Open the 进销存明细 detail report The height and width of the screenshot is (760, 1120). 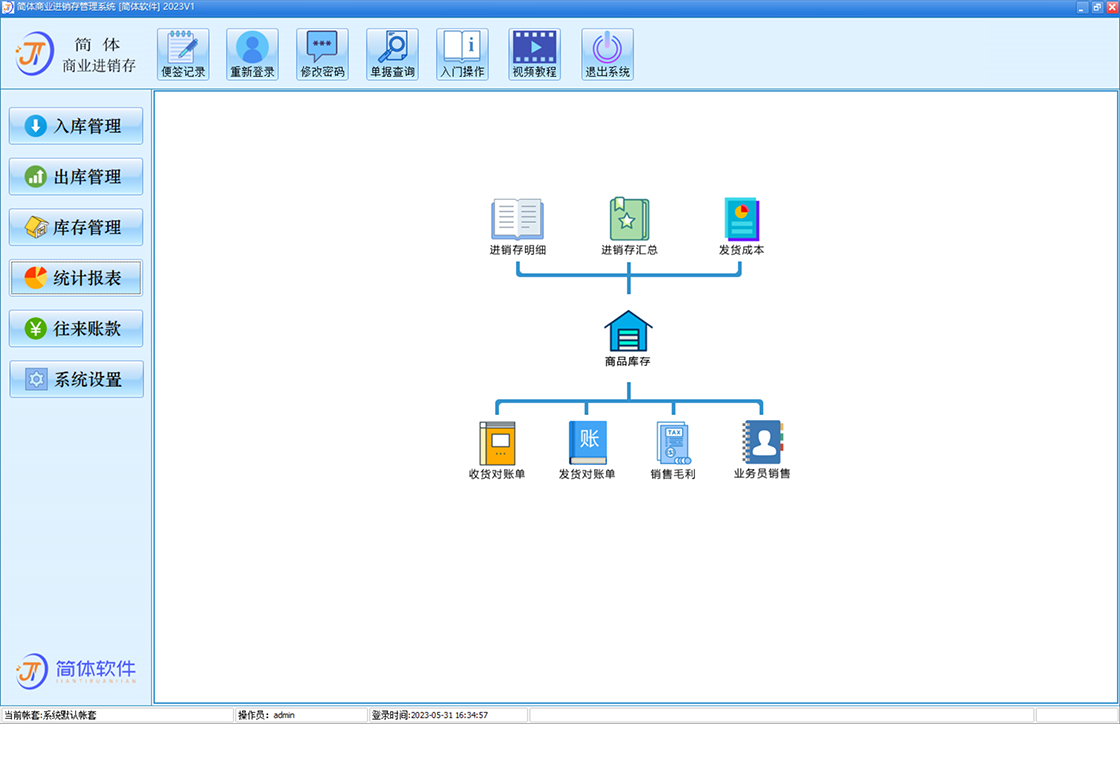pyautogui.click(x=518, y=226)
